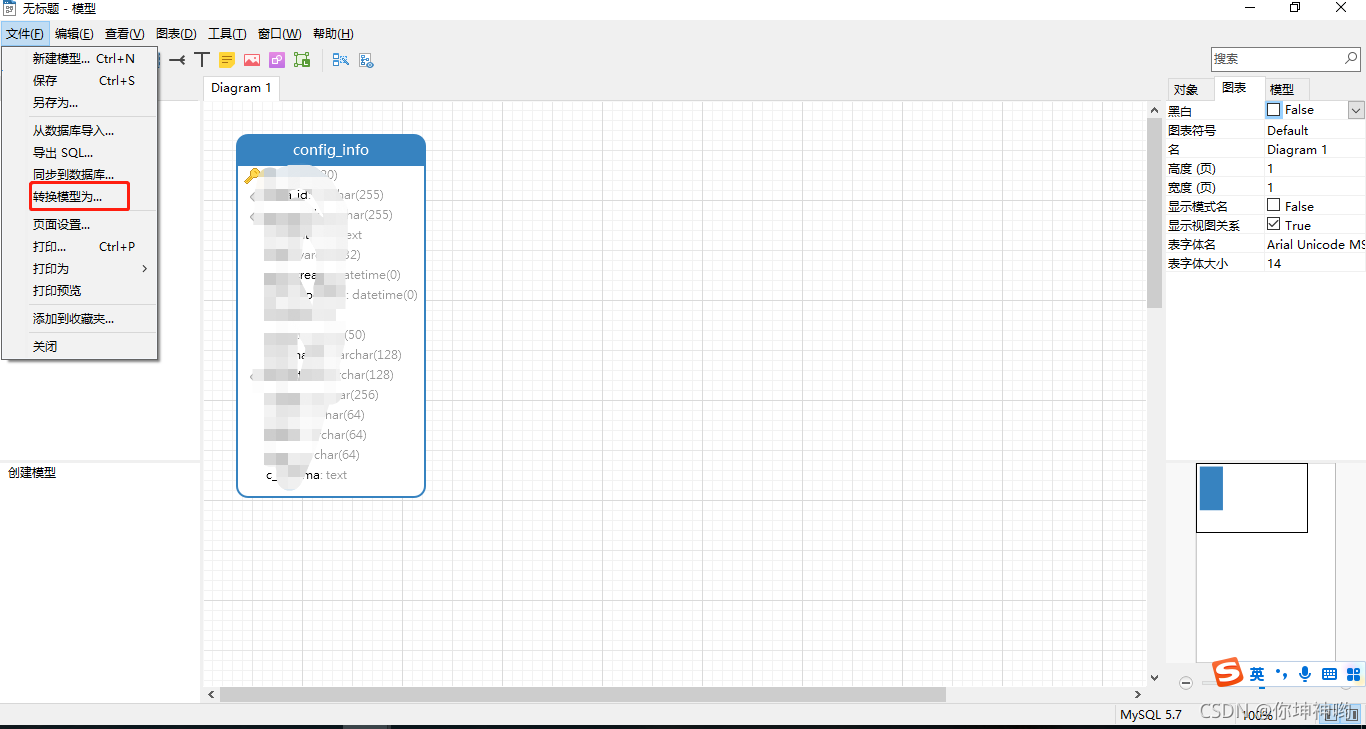Toggle the 显示视图关系 checkbox
This screenshot has height=729, width=1366.
tap(1273, 224)
